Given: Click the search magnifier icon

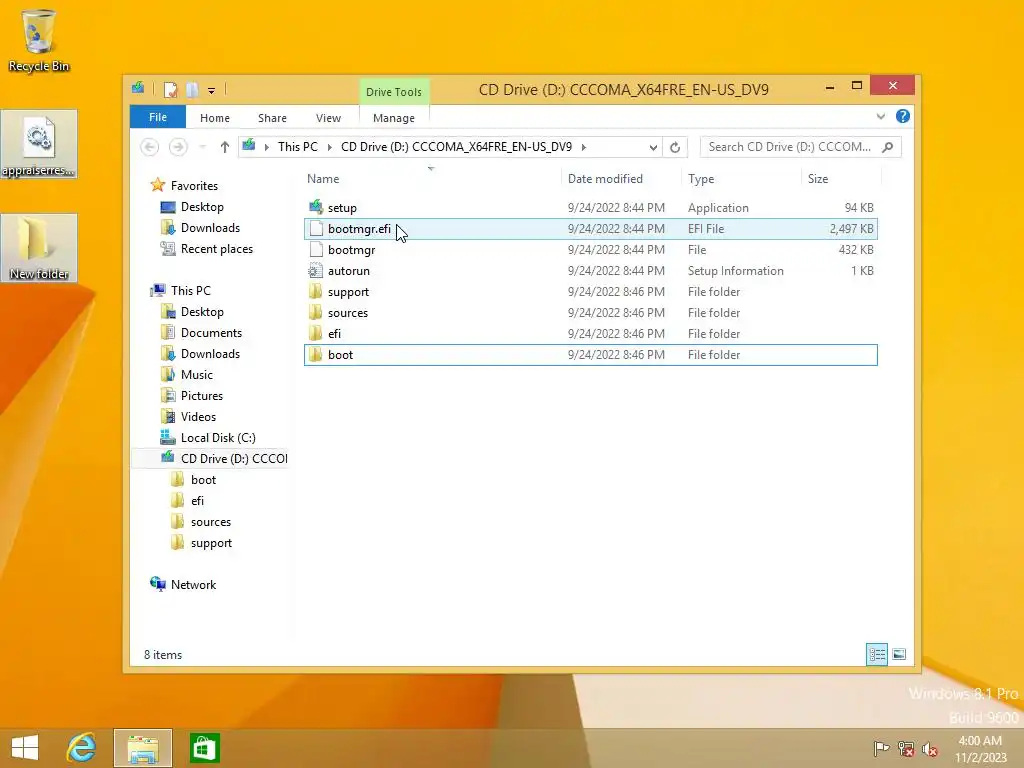Looking at the screenshot, I should pyautogui.click(x=888, y=147).
